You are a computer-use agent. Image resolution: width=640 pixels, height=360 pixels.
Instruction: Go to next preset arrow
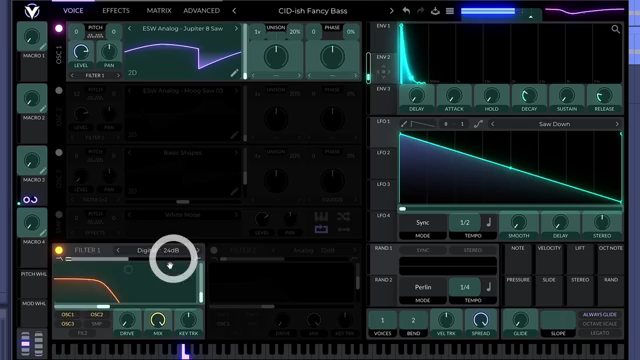coord(391,11)
